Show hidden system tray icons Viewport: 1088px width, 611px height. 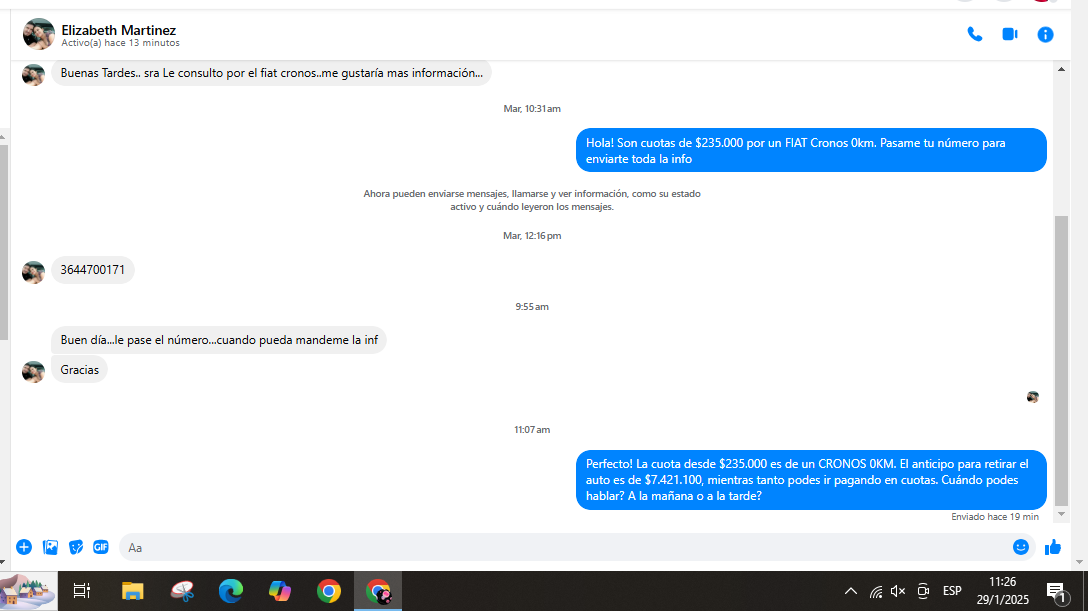[851, 591]
